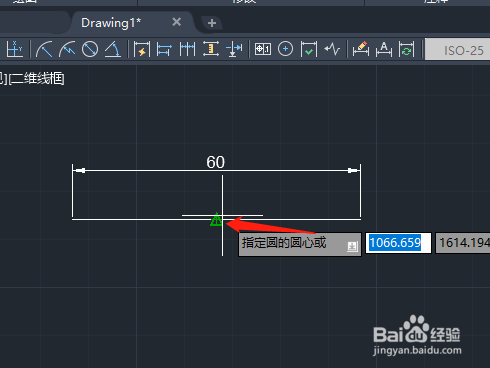Select the Jogged Linear tool

coord(332,49)
